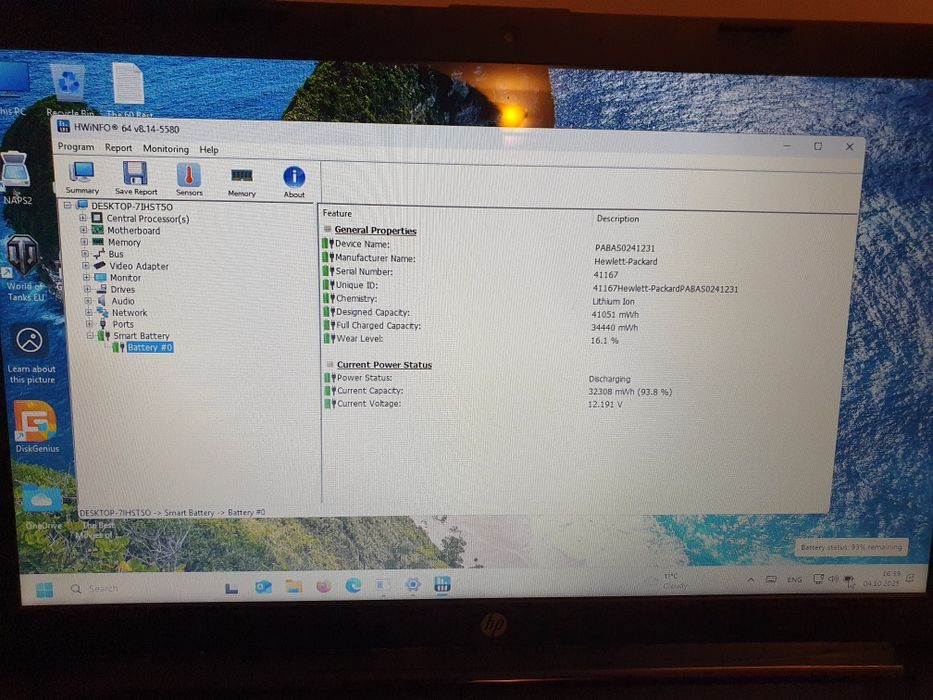The image size is (933, 700).
Task: Open the DiskGenius desktop shortcut
Action: 36,426
